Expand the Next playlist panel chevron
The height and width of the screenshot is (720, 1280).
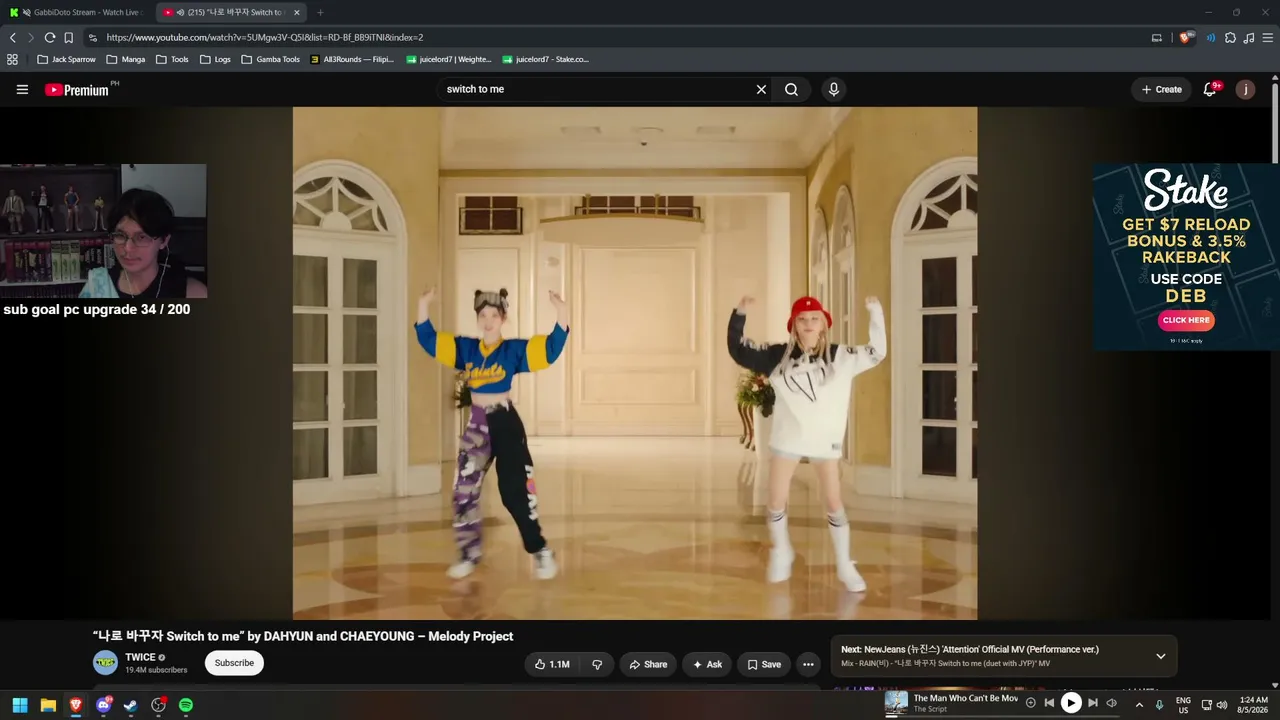[1160, 656]
